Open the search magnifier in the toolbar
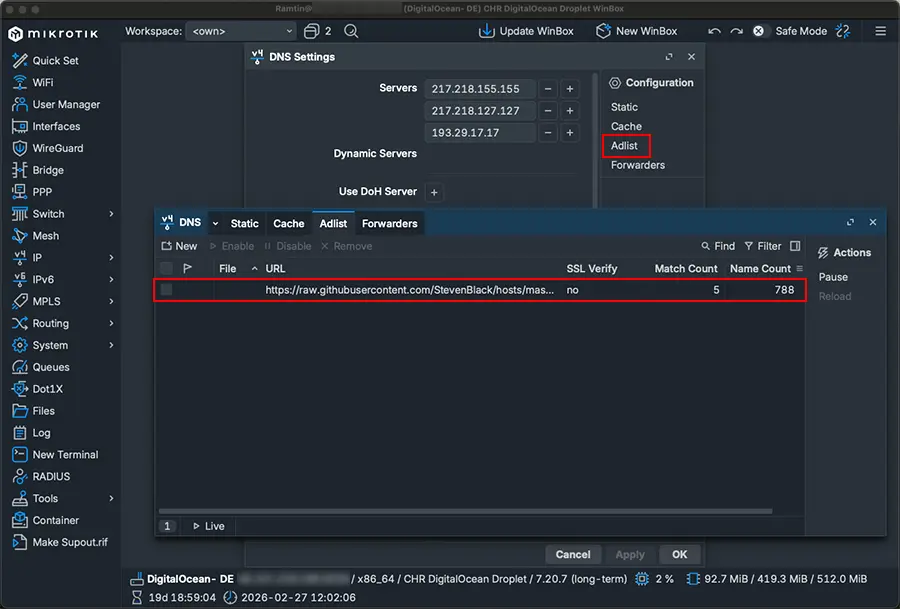This screenshot has height=609, width=900. 351,31
